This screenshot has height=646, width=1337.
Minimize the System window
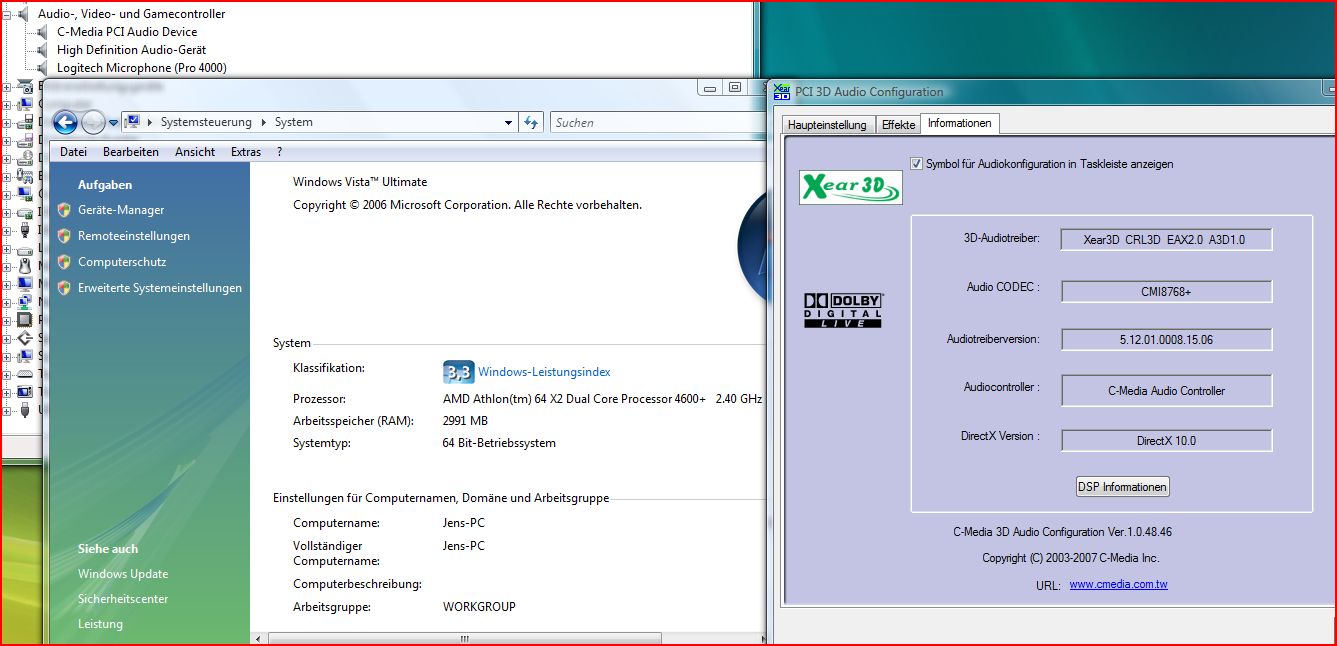click(x=711, y=87)
